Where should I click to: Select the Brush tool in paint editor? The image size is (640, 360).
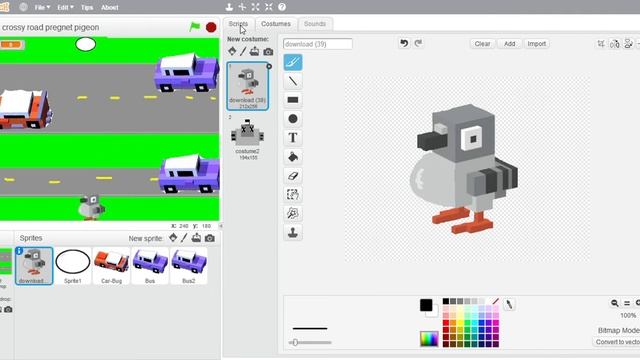click(x=293, y=62)
